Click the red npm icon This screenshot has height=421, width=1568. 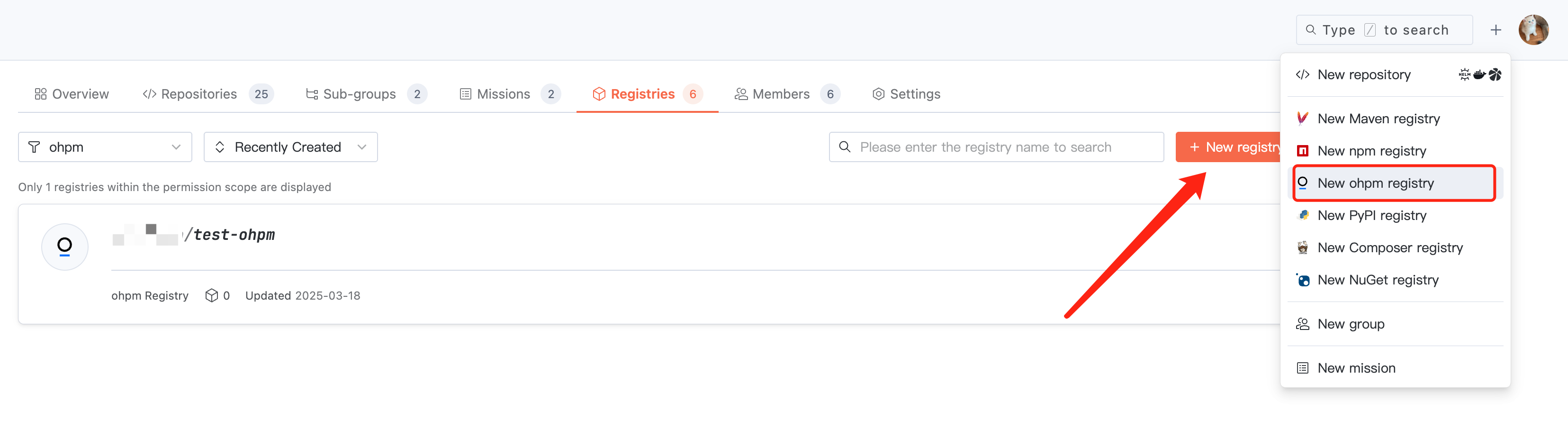click(1302, 150)
